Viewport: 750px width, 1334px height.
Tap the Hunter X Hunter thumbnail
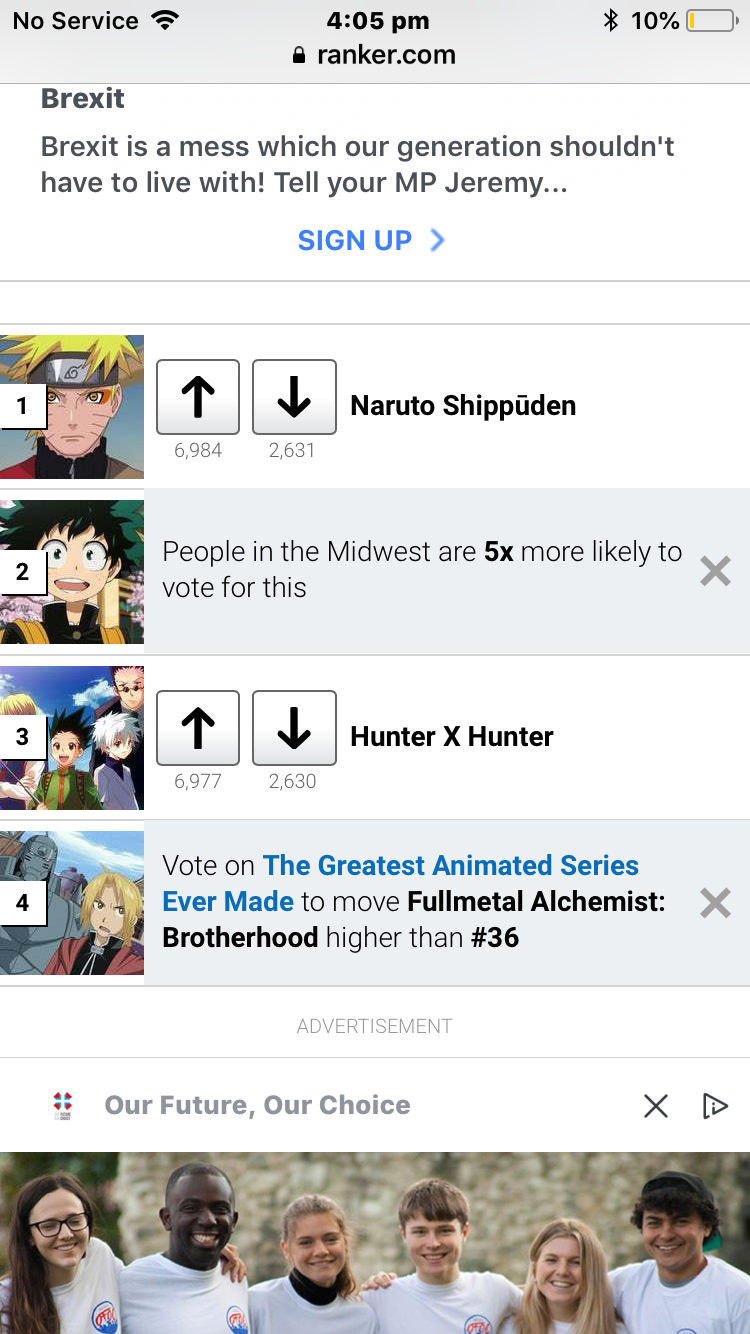point(72,738)
